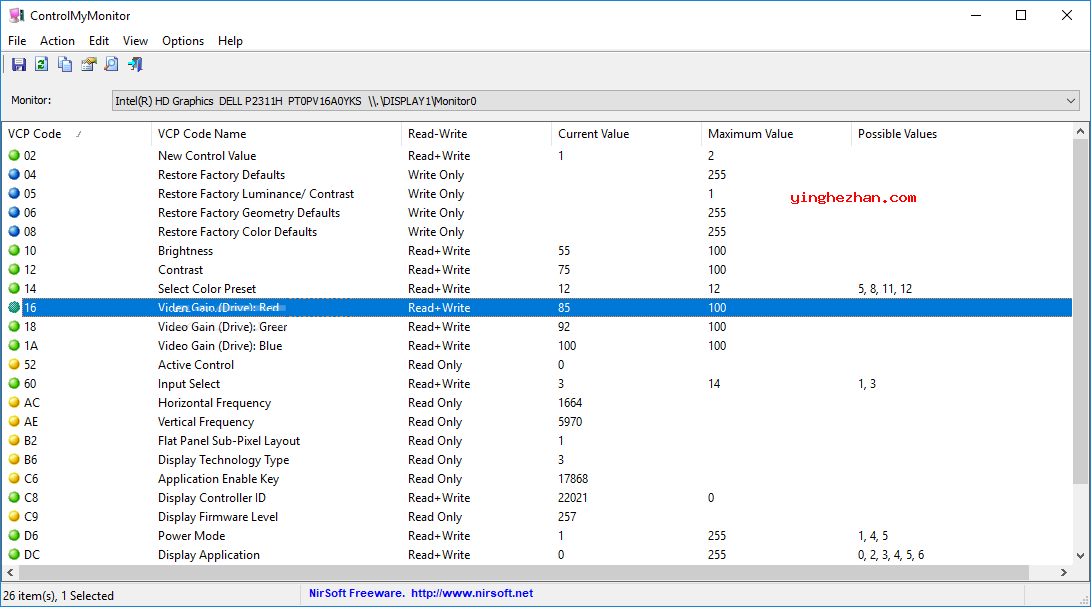1091x607 pixels.
Task: Expand the Monitor selection dropdown
Action: [x=1070, y=101]
